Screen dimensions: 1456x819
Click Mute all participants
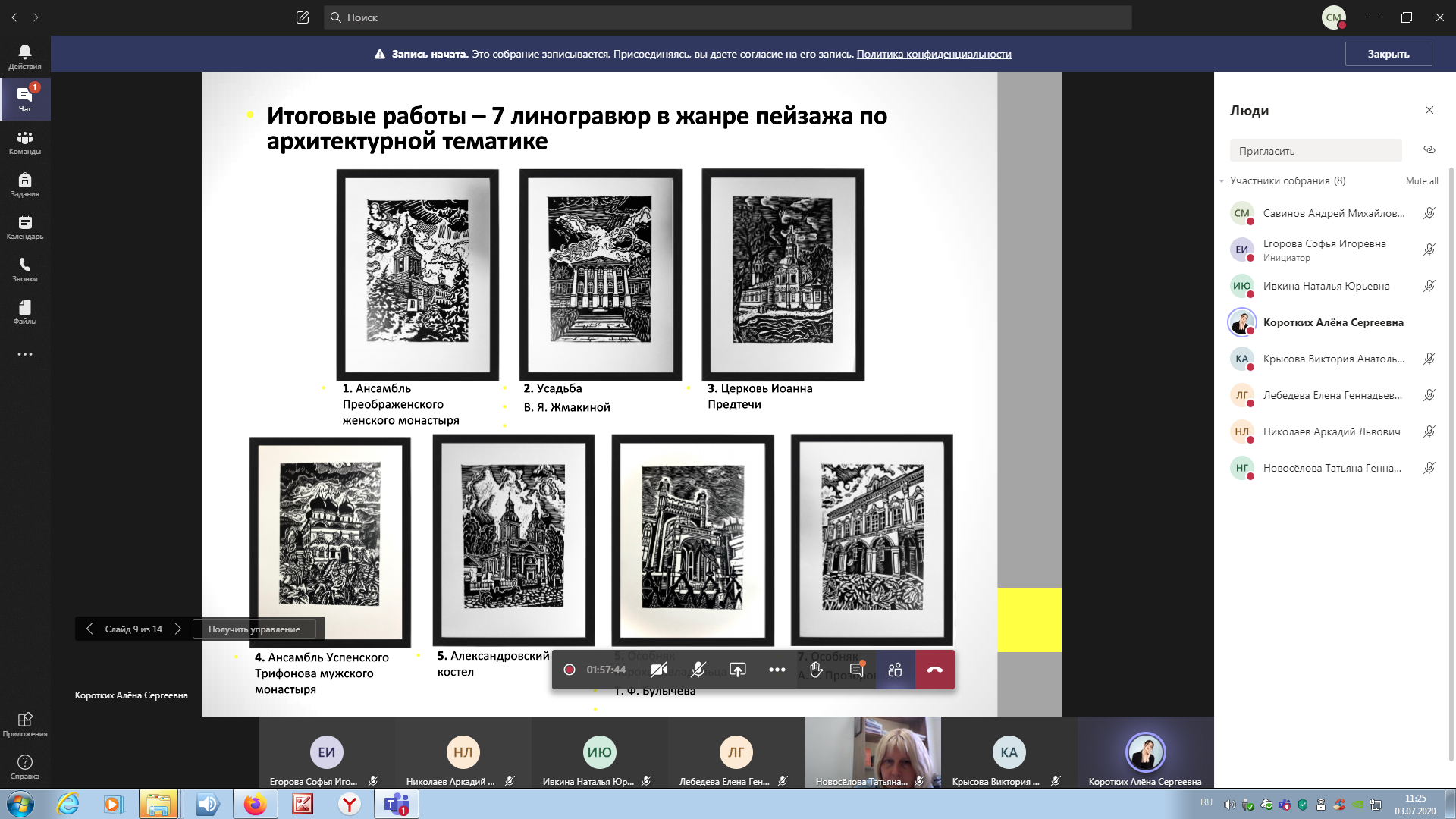pos(1422,181)
